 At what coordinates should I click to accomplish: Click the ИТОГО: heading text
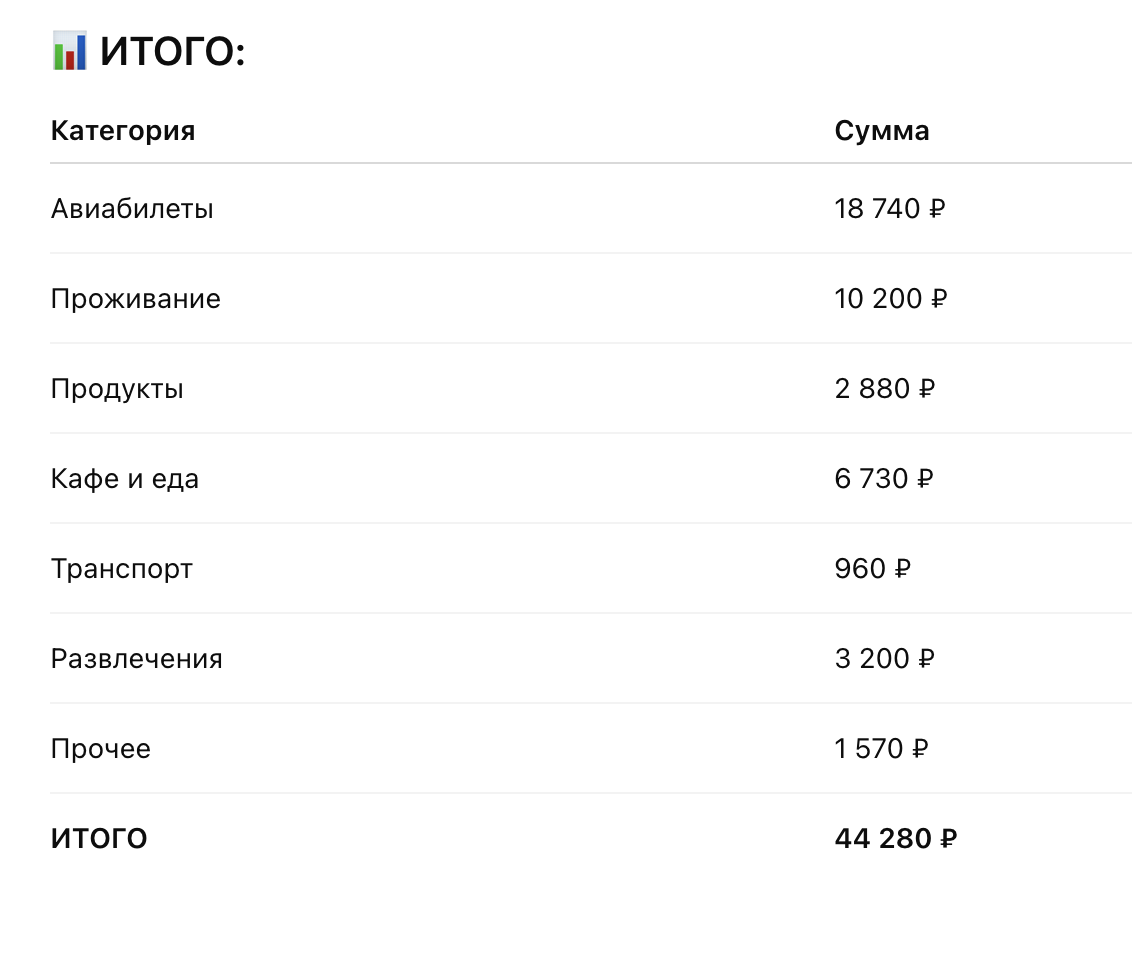pyautogui.click(x=172, y=52)
